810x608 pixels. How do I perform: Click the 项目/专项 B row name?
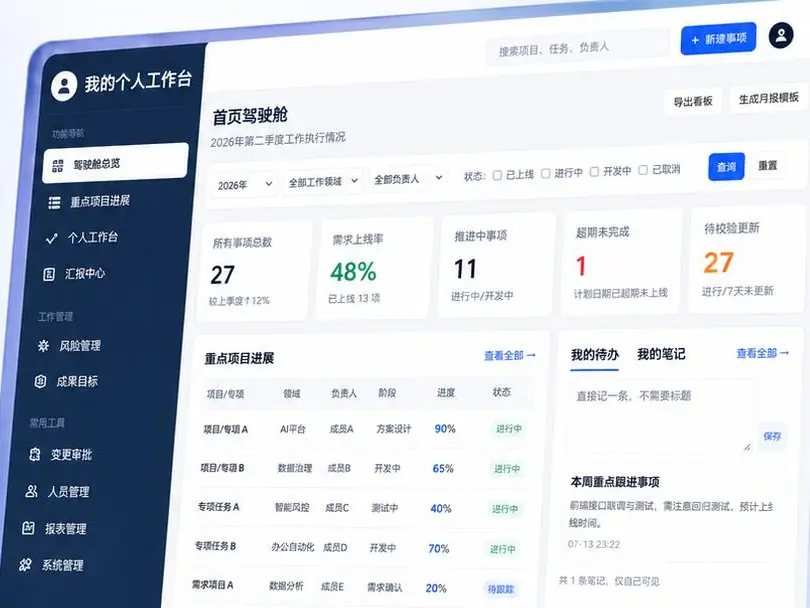coord(222,468)
